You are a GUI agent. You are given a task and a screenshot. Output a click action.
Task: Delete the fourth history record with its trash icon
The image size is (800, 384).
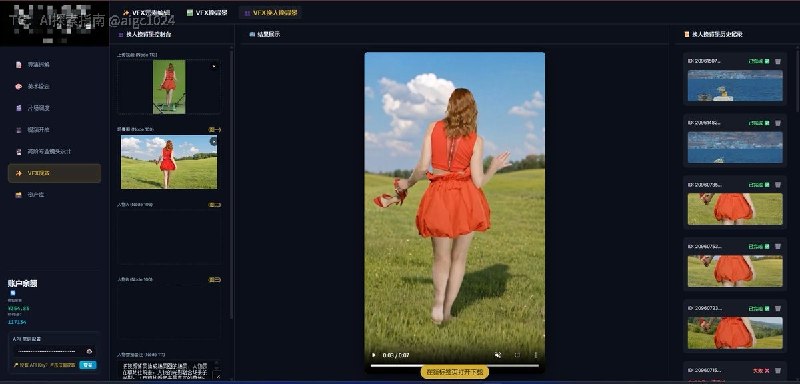[778, 246]
